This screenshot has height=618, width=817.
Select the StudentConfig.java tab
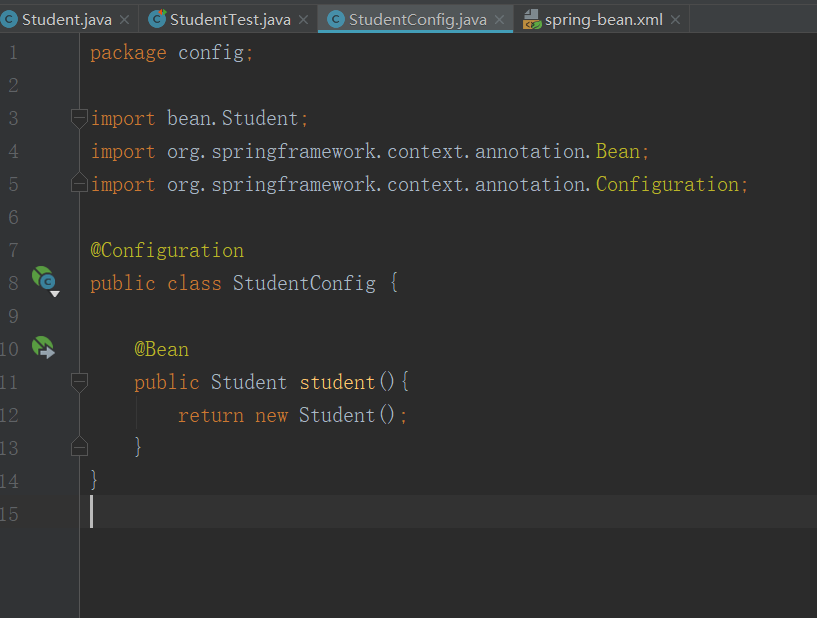(417, 20)
